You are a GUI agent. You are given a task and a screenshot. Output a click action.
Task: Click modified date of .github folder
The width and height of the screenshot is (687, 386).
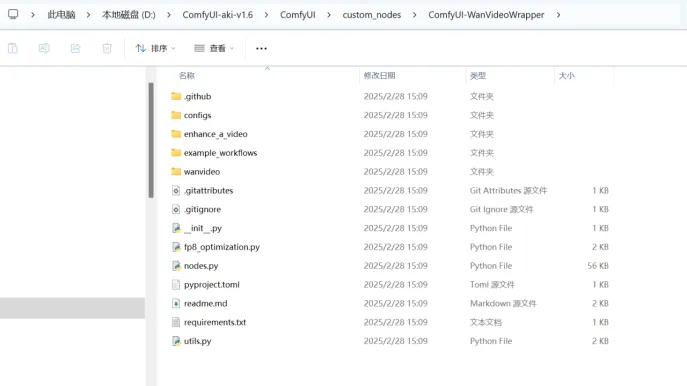point(396,96)
